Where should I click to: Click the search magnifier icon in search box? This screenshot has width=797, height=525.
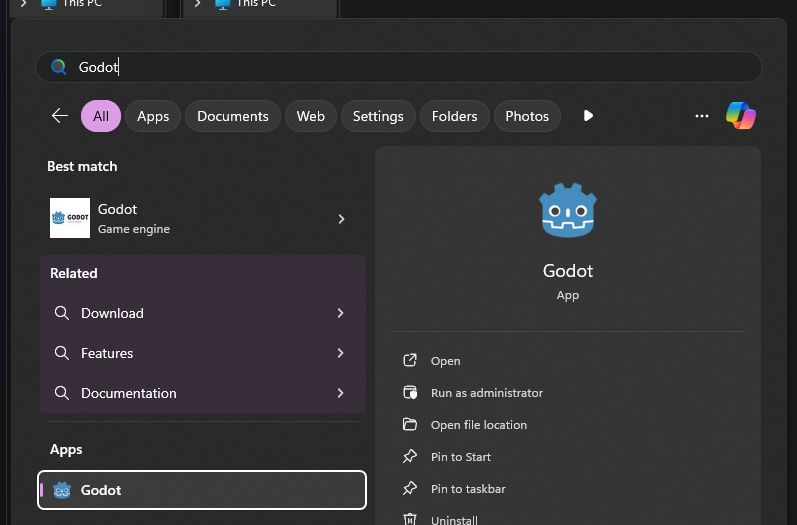58,67
